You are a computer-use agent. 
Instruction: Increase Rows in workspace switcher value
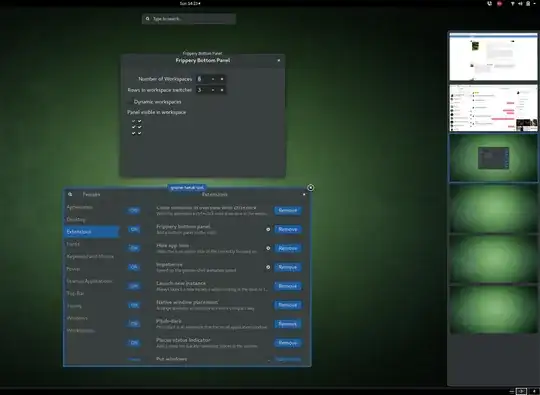coord(222,90)
